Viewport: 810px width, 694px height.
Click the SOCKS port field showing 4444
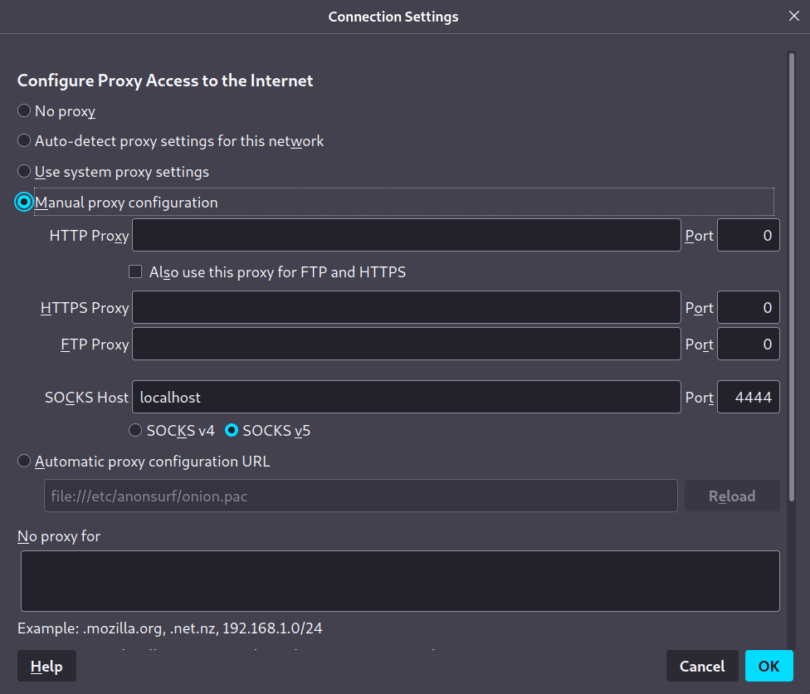(x=748, y=396)
